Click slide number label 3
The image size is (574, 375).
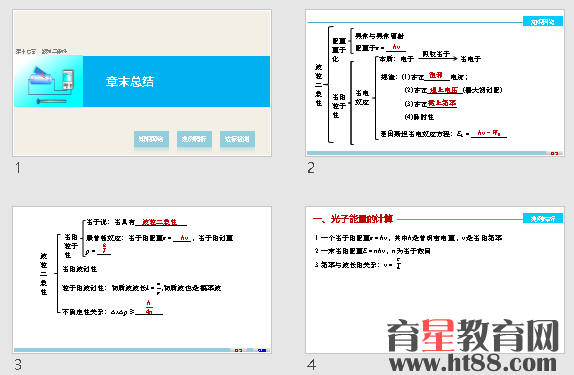[x=18, y=365]
